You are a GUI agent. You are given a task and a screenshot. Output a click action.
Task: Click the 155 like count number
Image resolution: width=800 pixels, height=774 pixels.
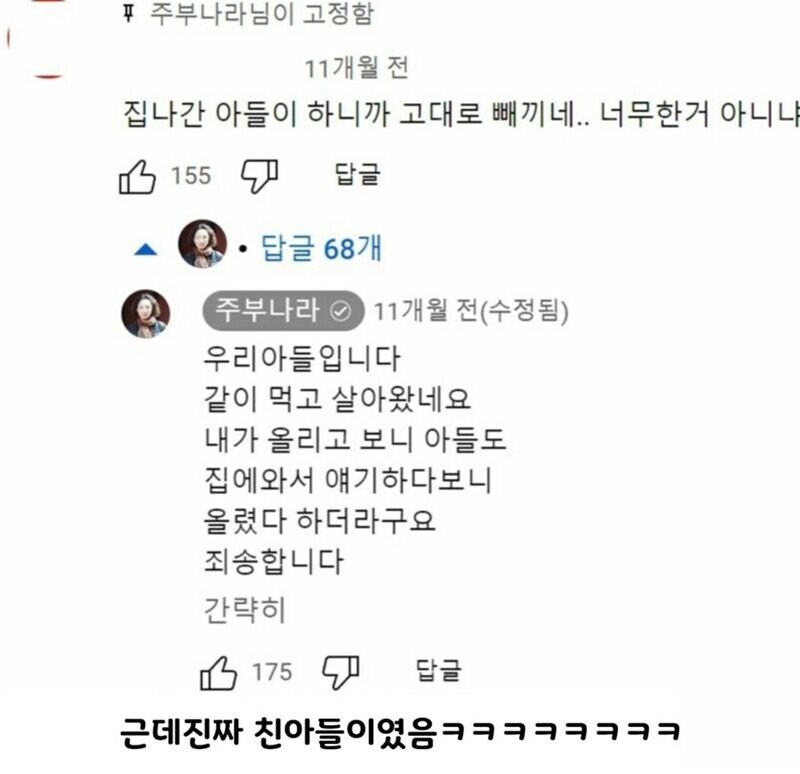(x=191, y=176)
